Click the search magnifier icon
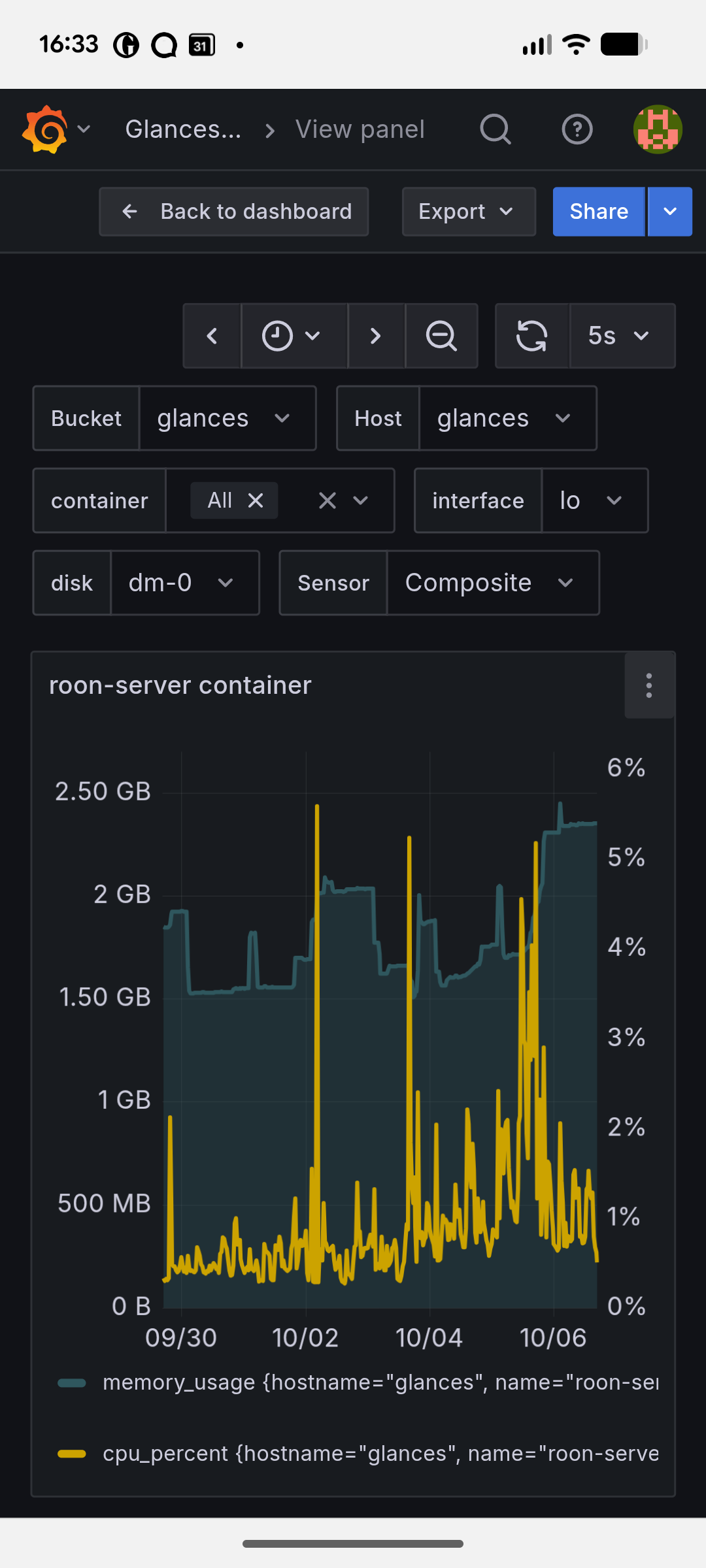Viewport: 706px width, 1568px height. click(495, 129)
